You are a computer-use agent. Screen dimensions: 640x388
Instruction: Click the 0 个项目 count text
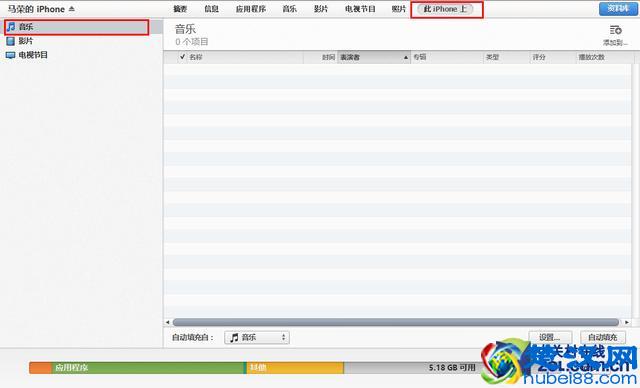click(192, 42)
